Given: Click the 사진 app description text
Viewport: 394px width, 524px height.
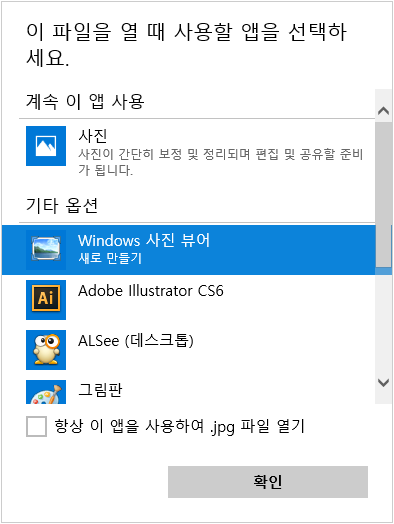Looking at the screenshot, I should click(221, 162).
